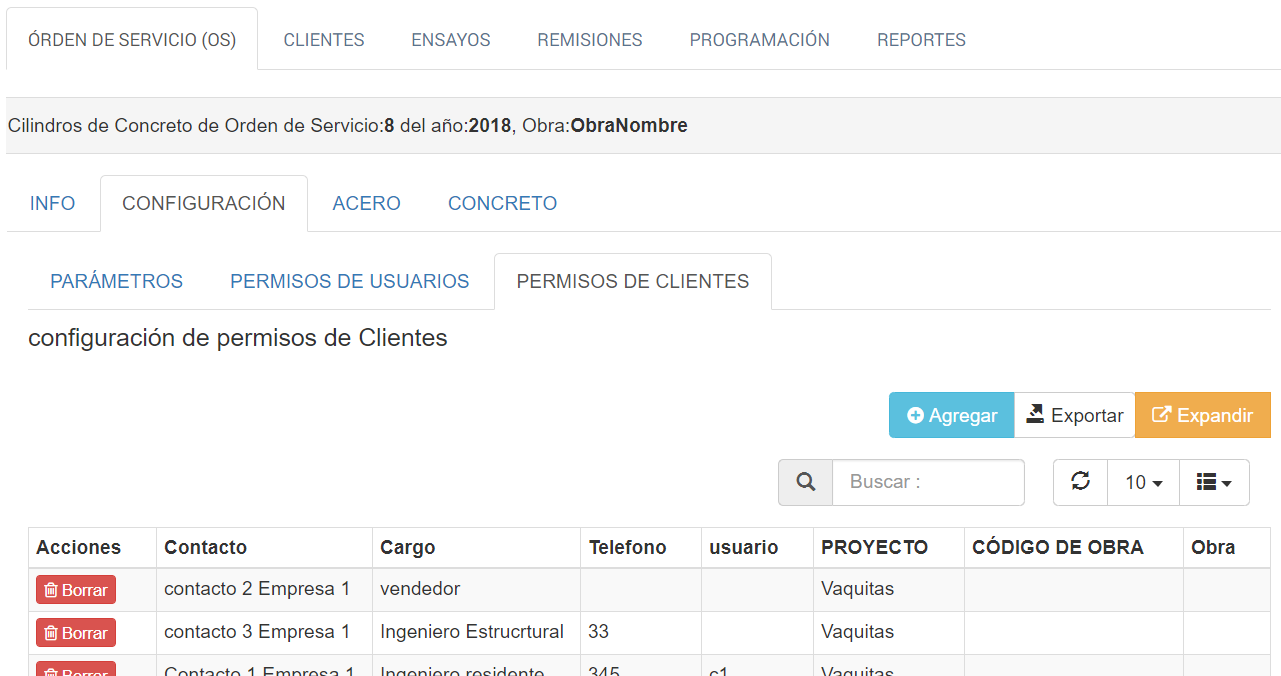Viewport: 1281px width, 676px height.
Task: Open the REPORTES tab
Action: click(921, 40)
